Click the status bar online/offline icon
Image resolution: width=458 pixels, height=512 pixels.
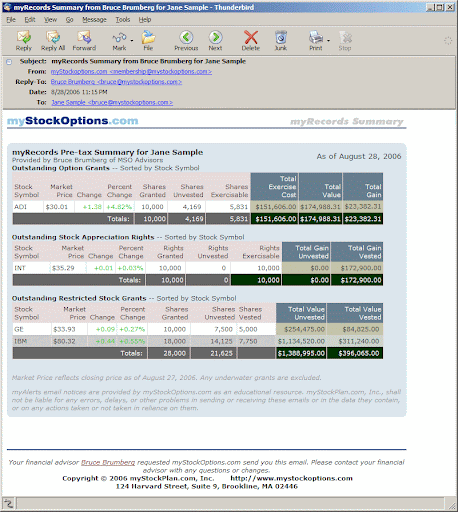[x=8, y=503]
